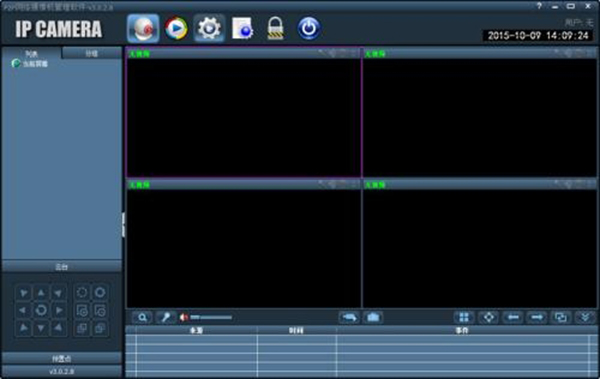Click the middle time column header
The height and width of the screenshot is (379, 600).
click(x=297, y=330)
